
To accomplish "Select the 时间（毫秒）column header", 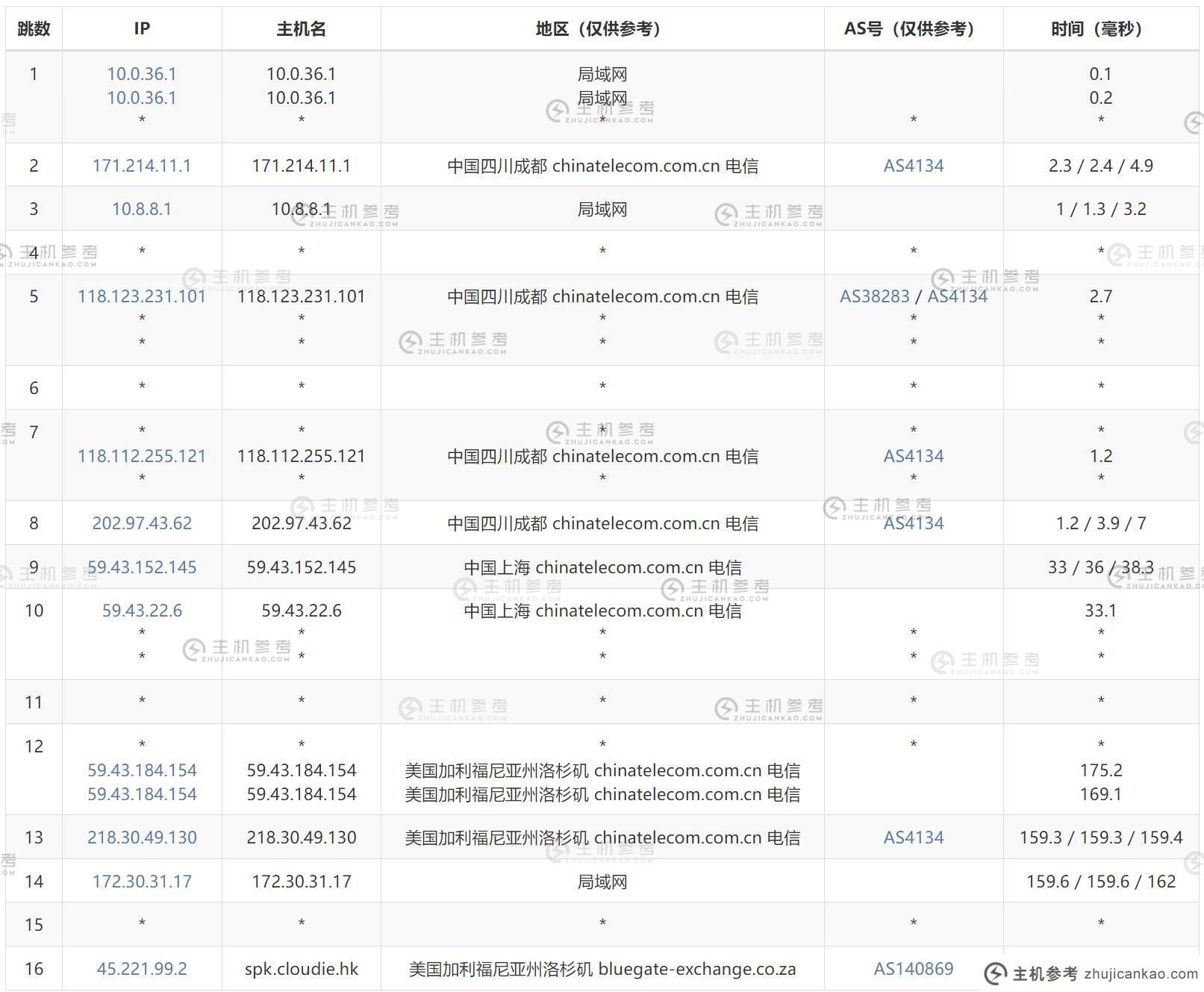I will (x=1101, y=29).
